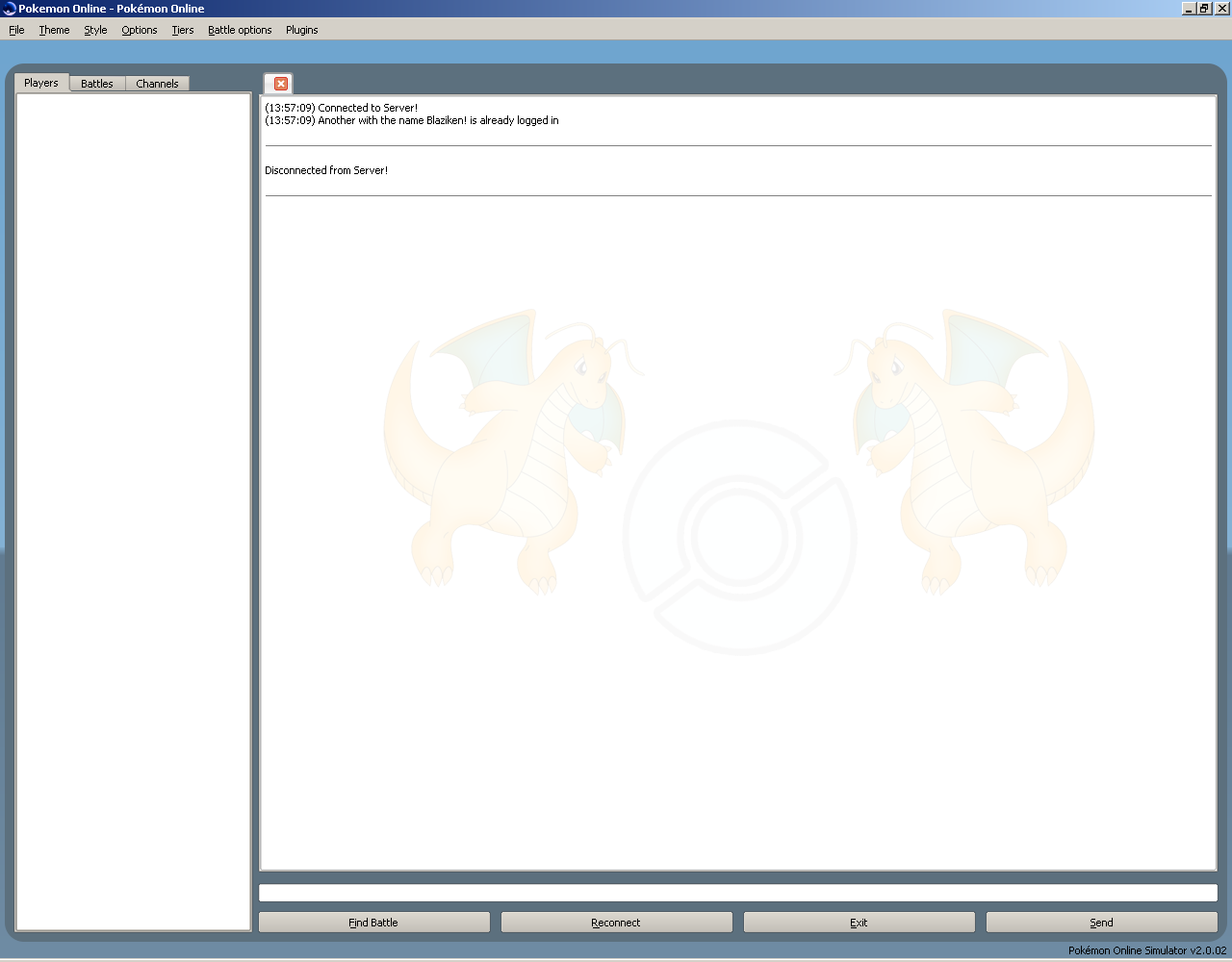
Task: Close the Pokemon Online window
Action: point(1222,9)
